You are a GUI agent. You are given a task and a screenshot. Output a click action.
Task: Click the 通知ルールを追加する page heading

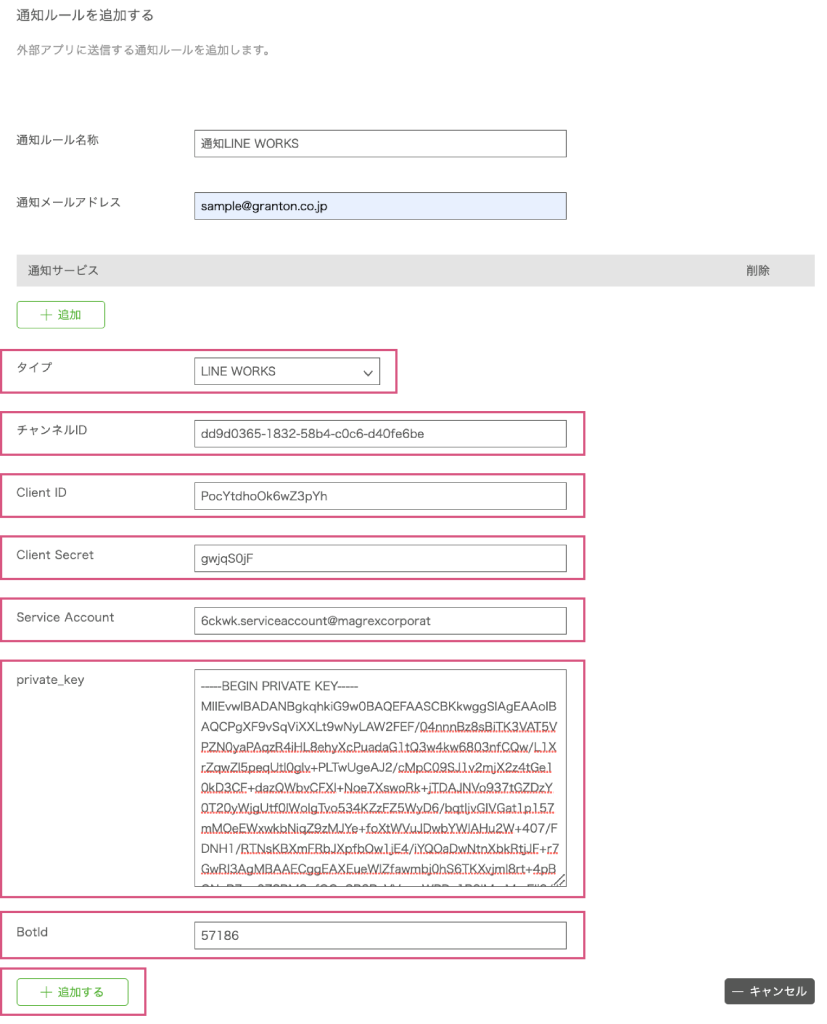click(x=85, y=15)
